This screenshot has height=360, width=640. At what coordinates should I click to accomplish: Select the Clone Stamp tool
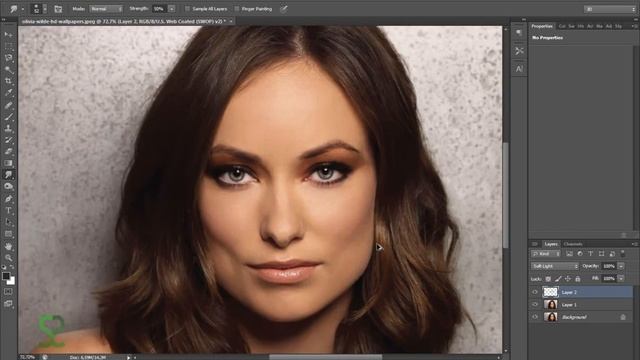(8, 128)
